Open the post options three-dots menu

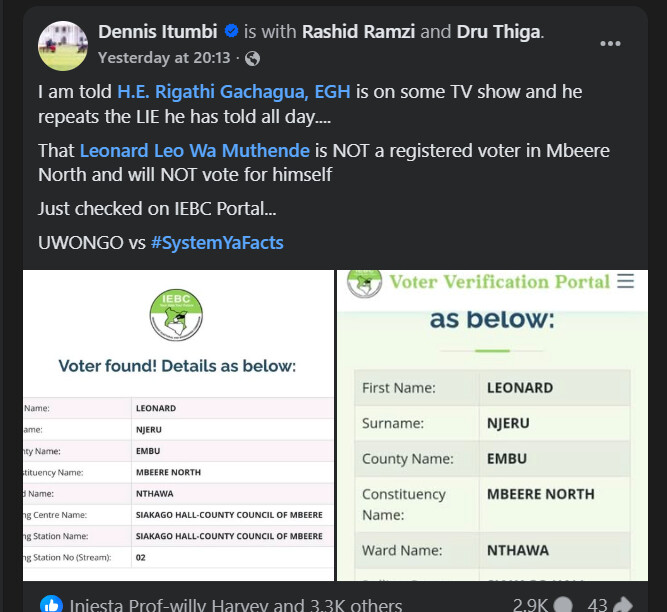610,44
